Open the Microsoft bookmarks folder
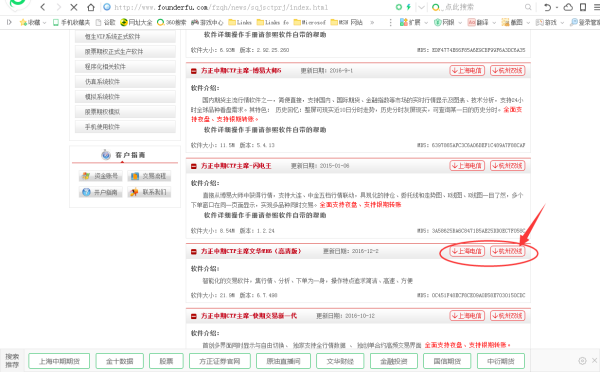The width and height of the screenshot is (600, 372). [310, 23]
